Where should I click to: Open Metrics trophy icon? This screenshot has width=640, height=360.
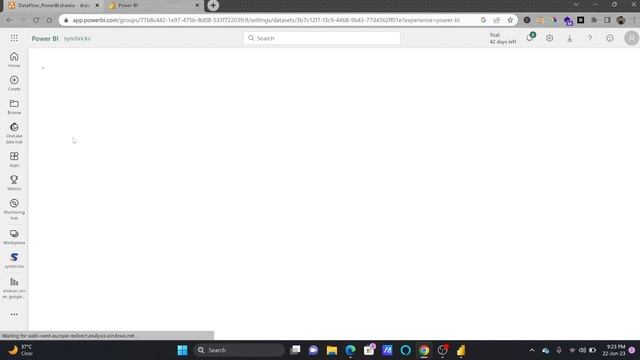click(14, 182)
